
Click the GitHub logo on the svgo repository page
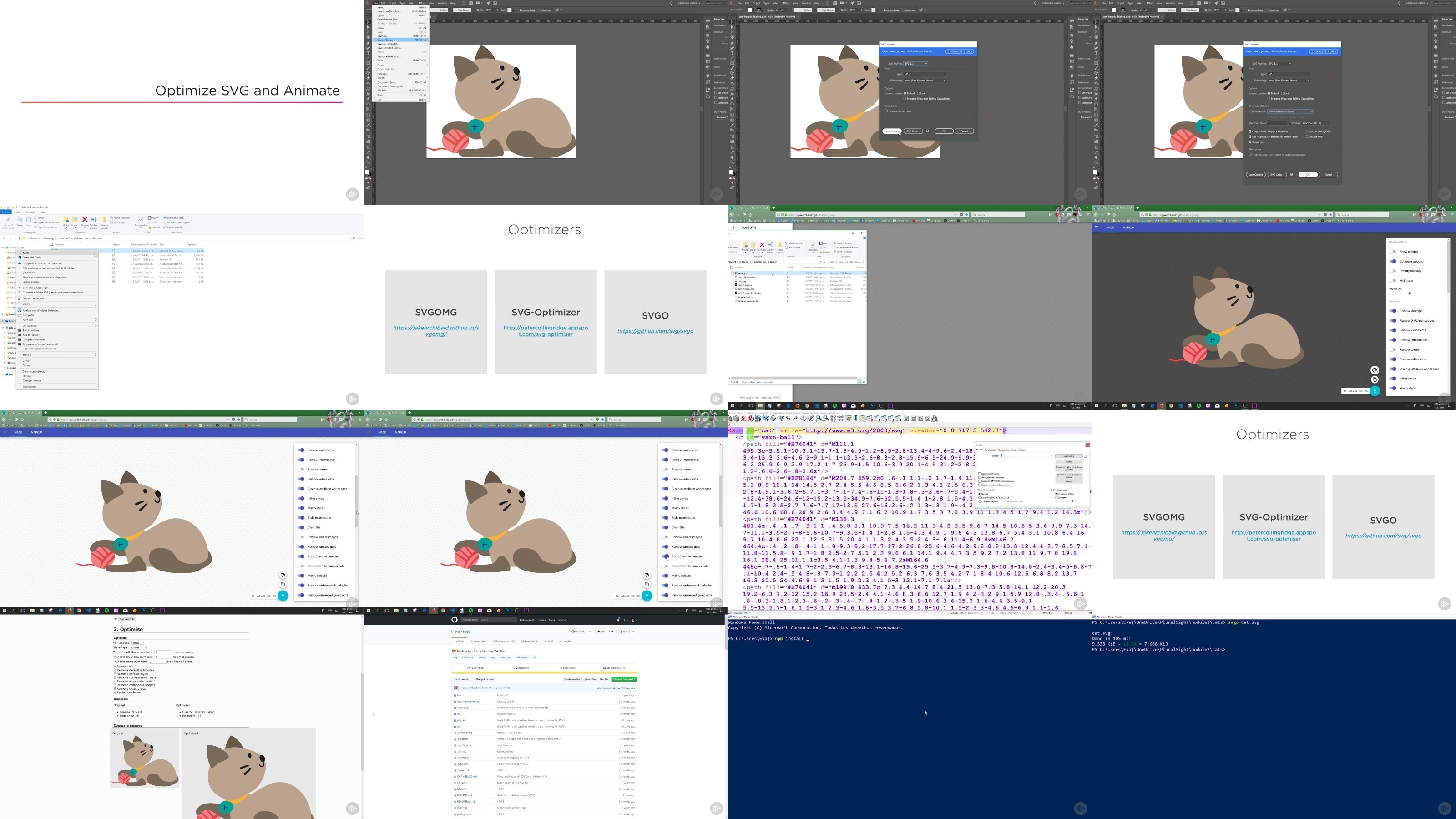(455, 619)
